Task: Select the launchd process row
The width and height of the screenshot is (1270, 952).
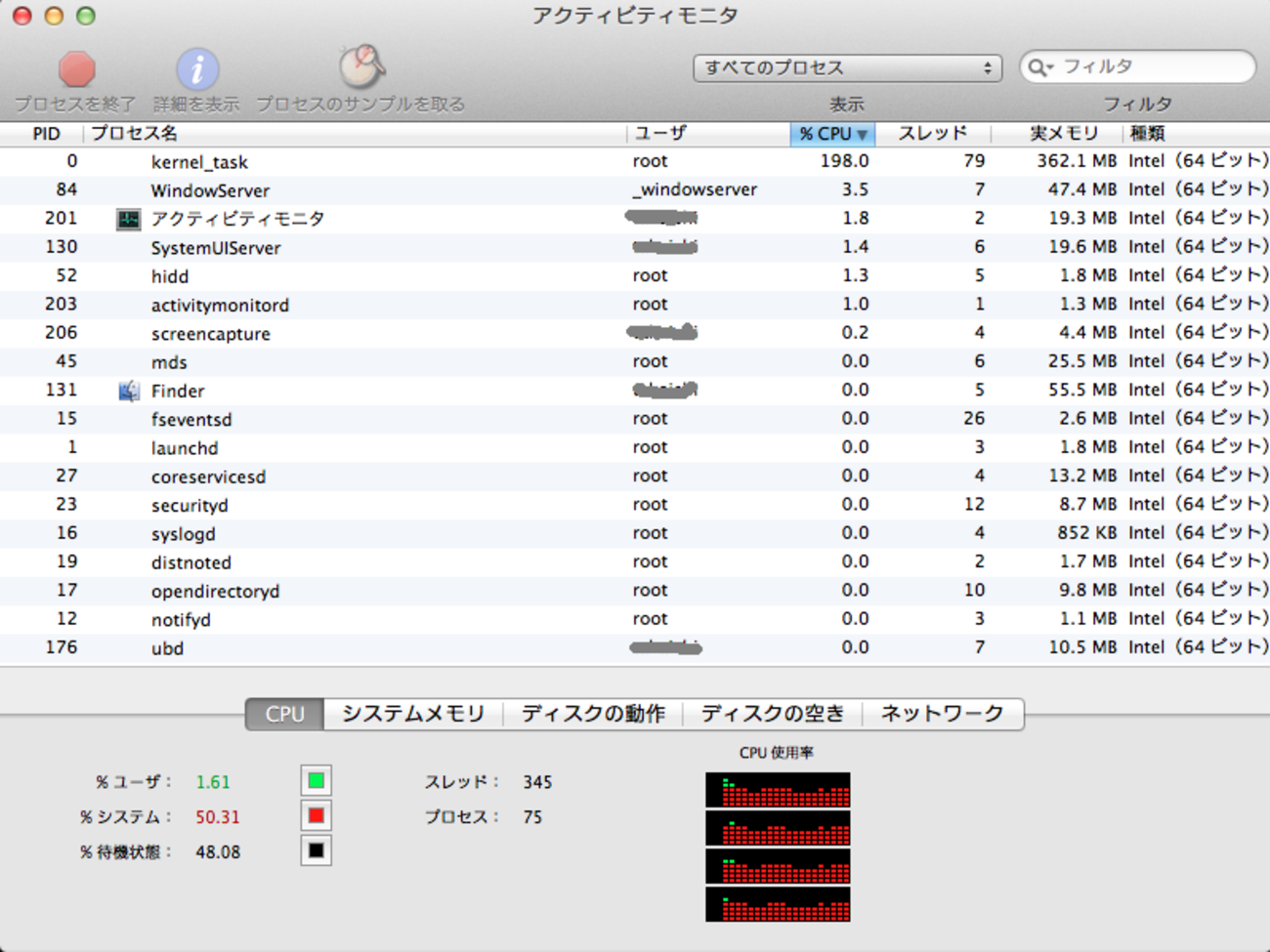Action: coord(635,448)
